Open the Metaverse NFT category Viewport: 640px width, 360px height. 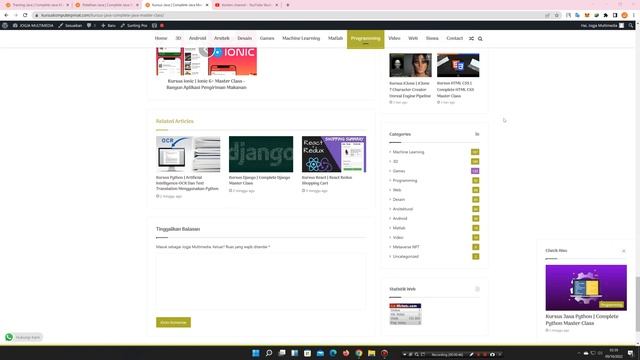click(x=406, y=247)
